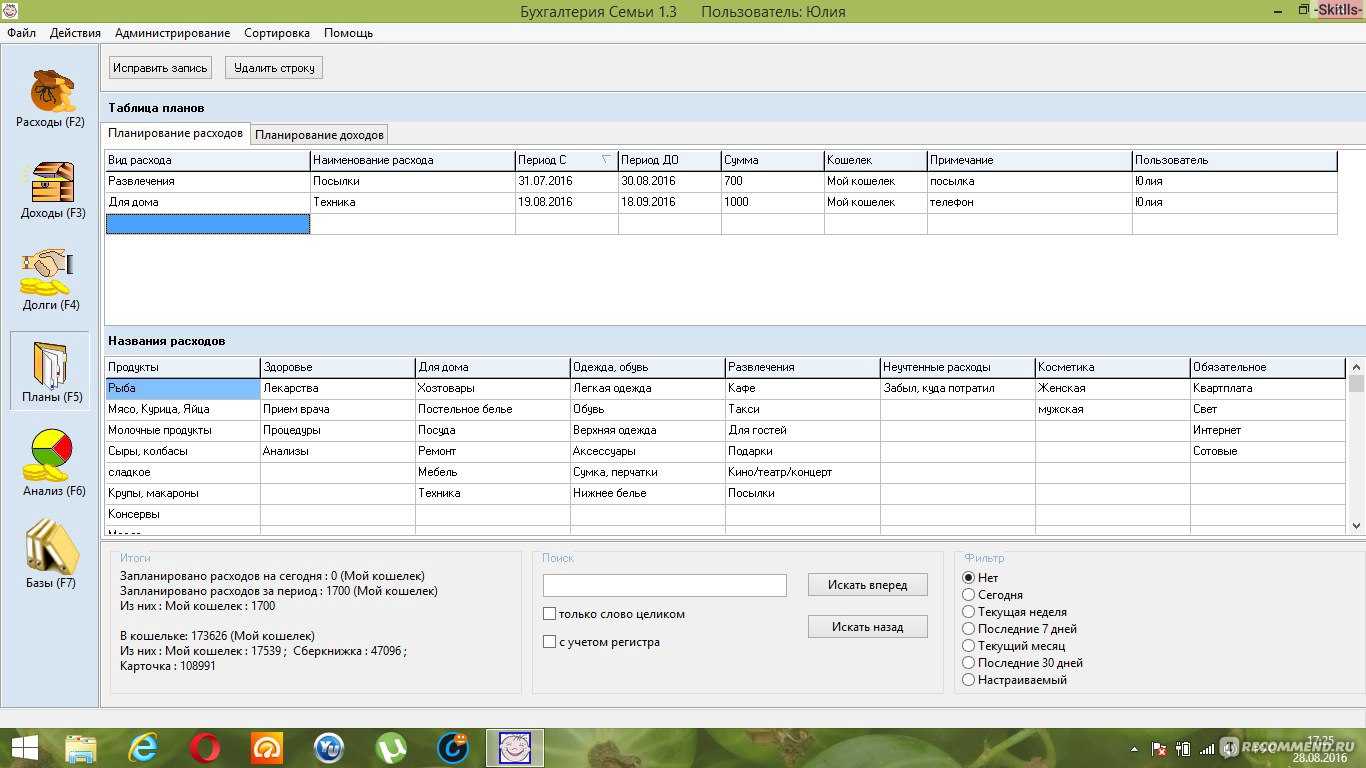Screen dimensions: 1366x768
Task: Select Интернет cell
Action: pyautogui.click(x=1268, y=430)
